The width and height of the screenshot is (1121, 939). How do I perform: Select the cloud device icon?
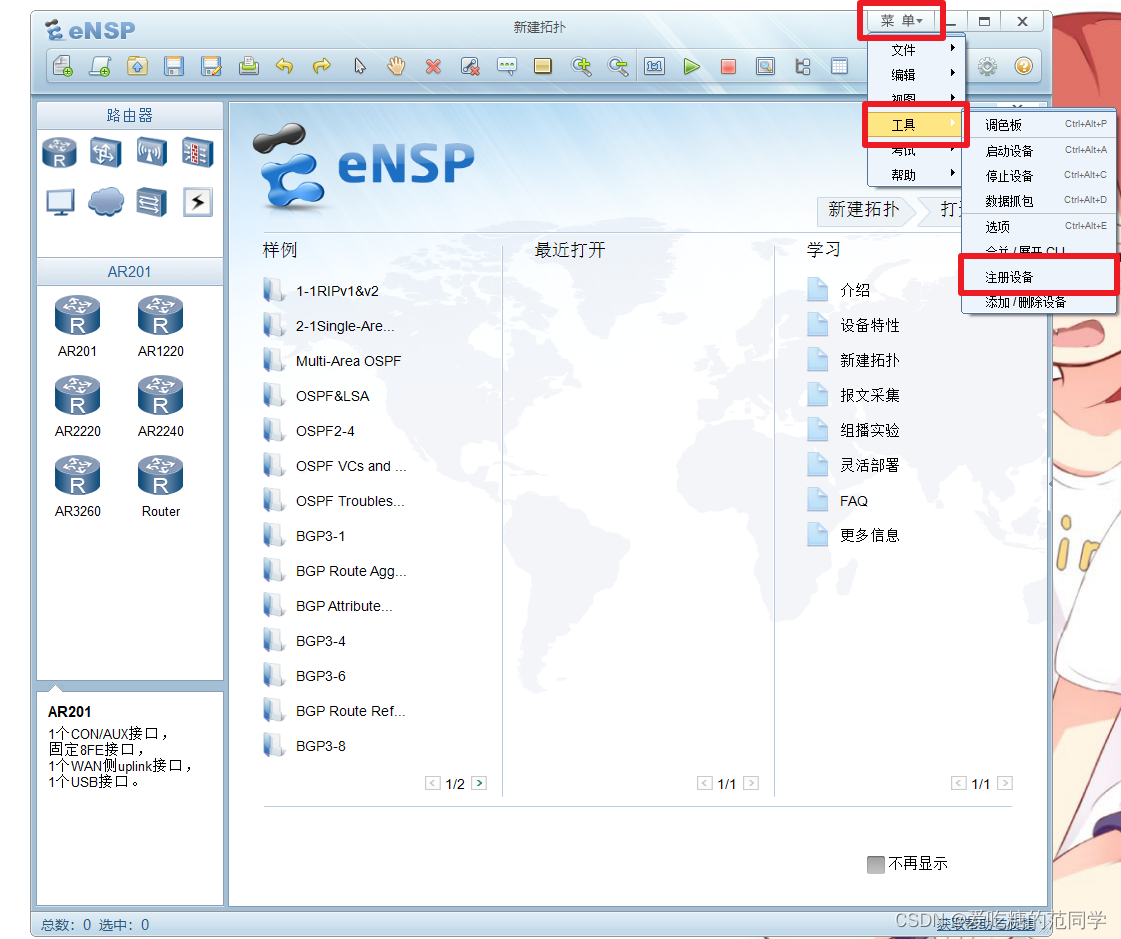pos(105,201)
